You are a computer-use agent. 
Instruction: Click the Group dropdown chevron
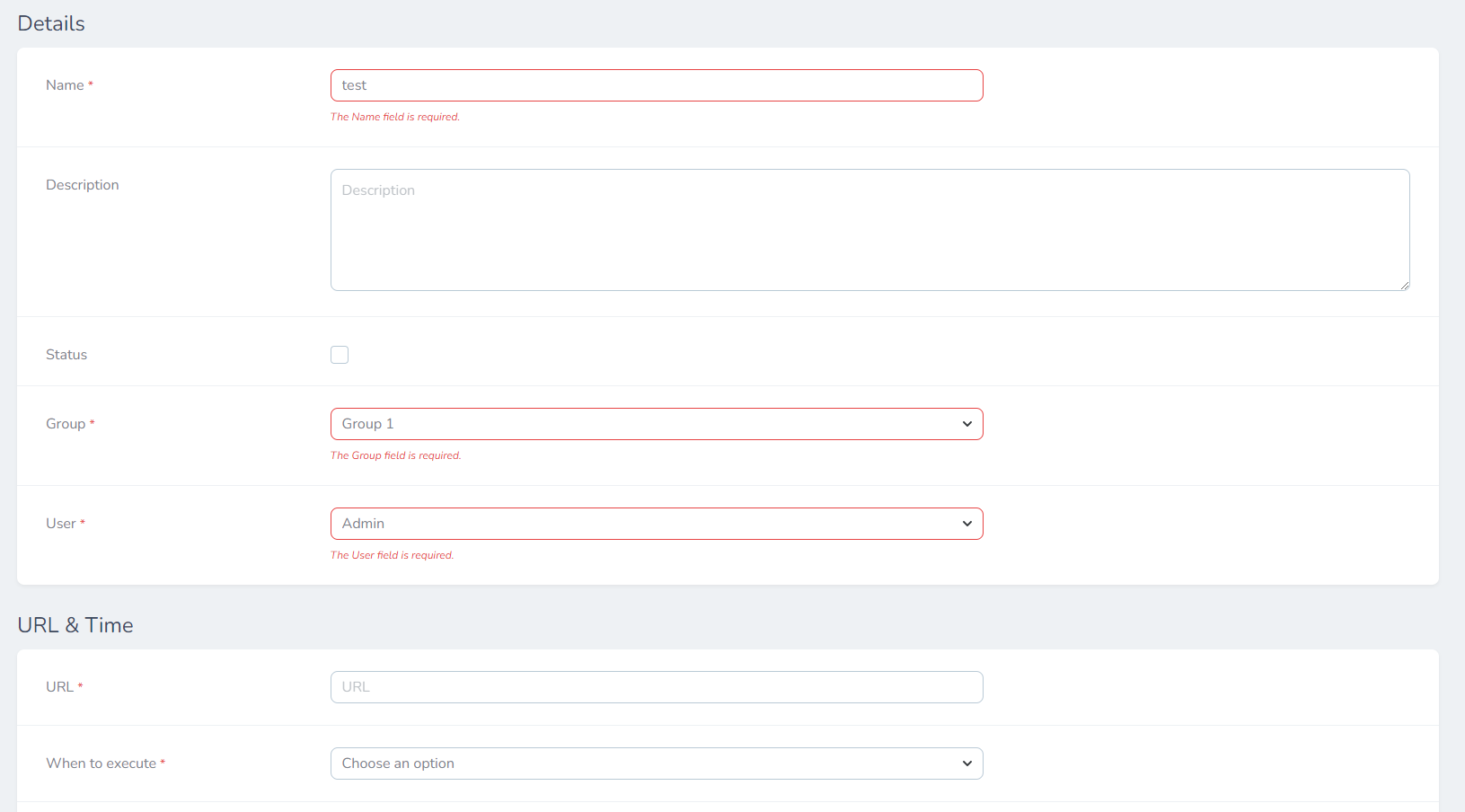967,423
